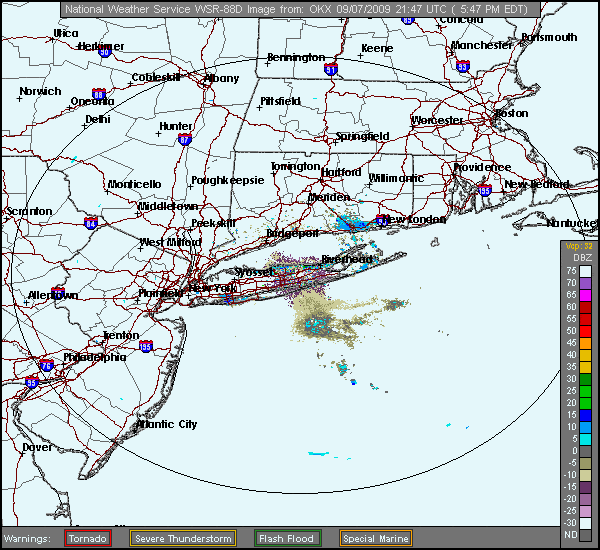Click the Springfield city label
600x550 pixels.
click(x=362, y=136)
